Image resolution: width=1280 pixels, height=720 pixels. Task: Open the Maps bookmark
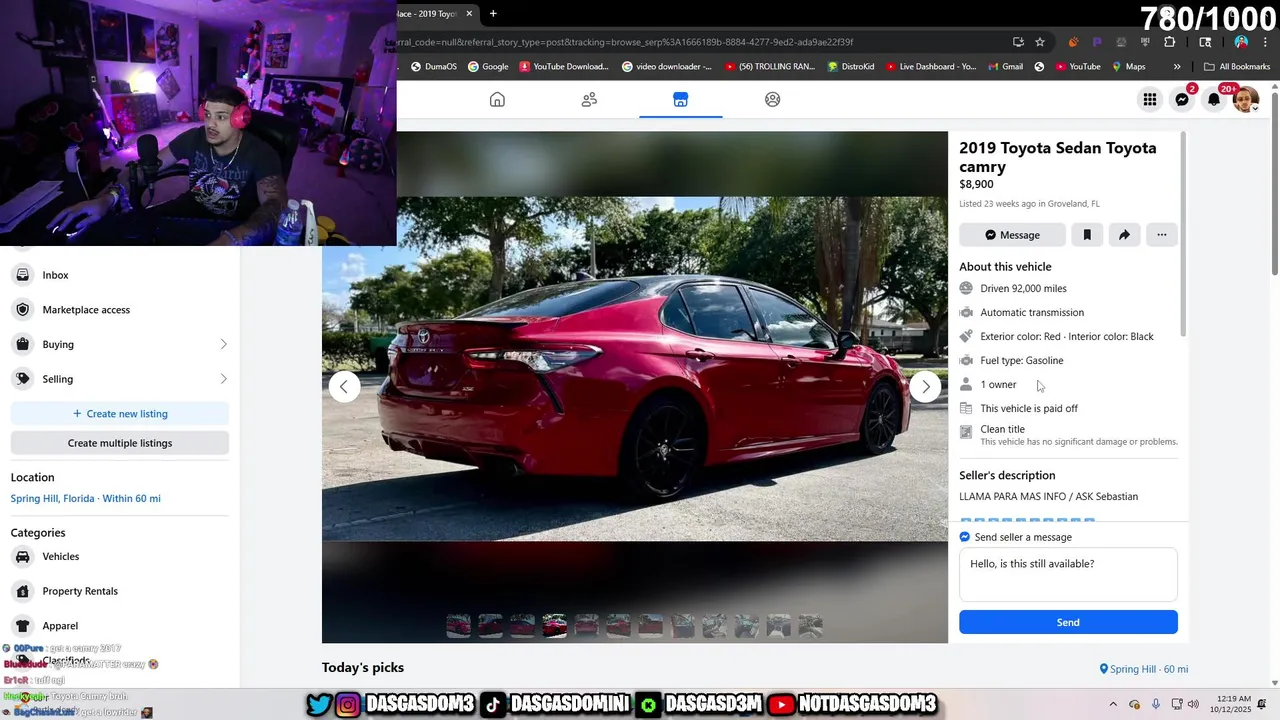click(1127, 67)
